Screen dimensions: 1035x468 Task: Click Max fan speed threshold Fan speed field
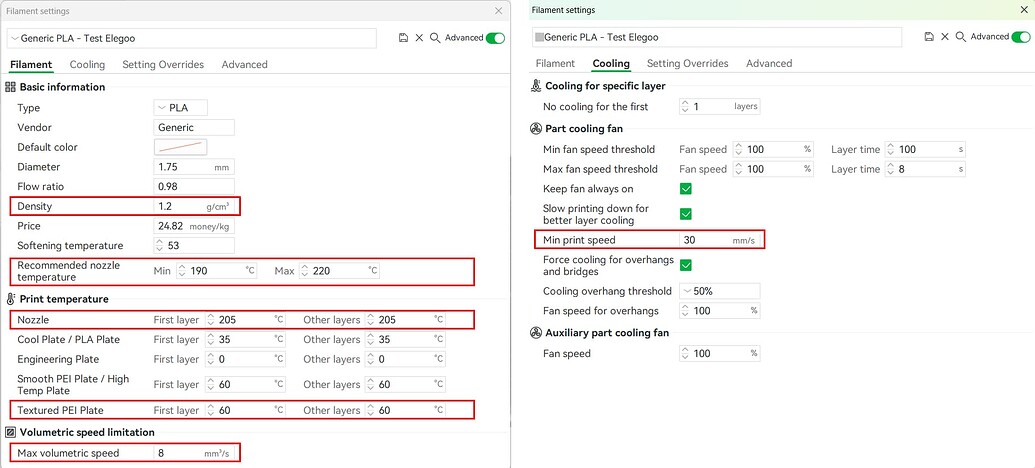774,170
